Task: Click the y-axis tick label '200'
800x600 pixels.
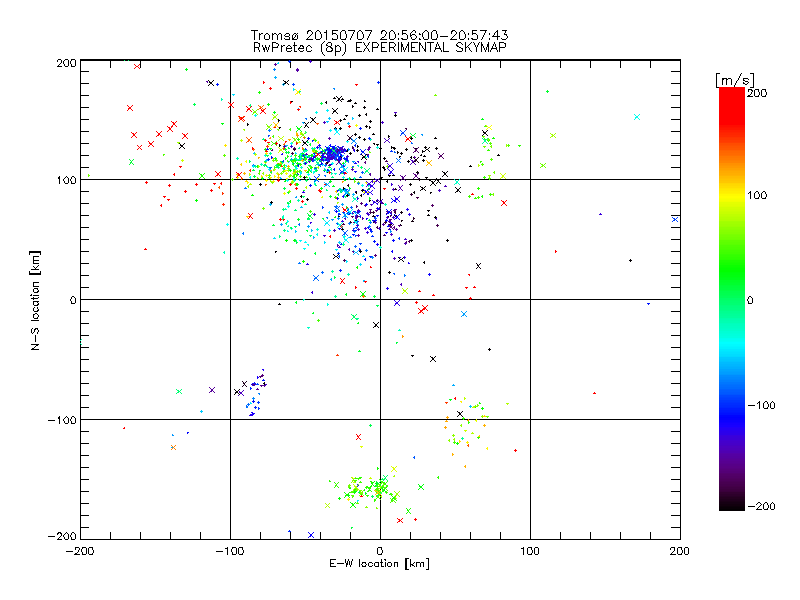Action: click(66, 63)
